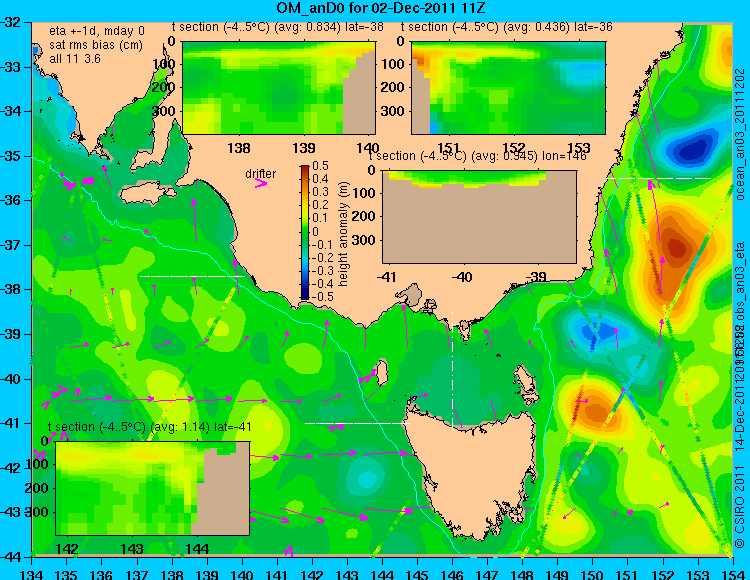The width and height of the screenshot is (750, 580).
Task: Open the lat=-41 temperature section inset plot
Action: pyautogui.click(x=153, y=488)
